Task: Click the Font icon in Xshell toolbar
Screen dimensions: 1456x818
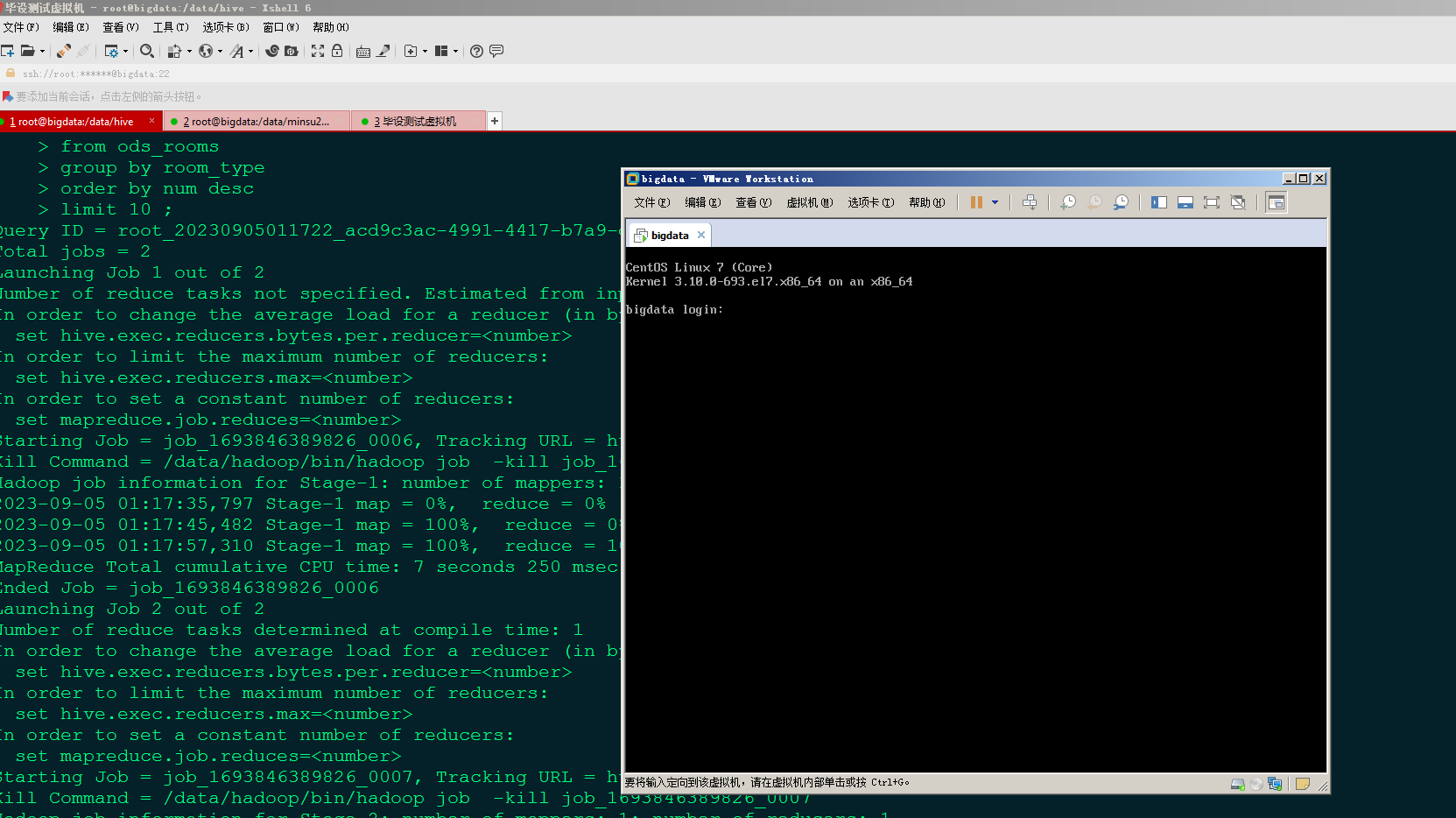Action: click(x=237, y=51)
